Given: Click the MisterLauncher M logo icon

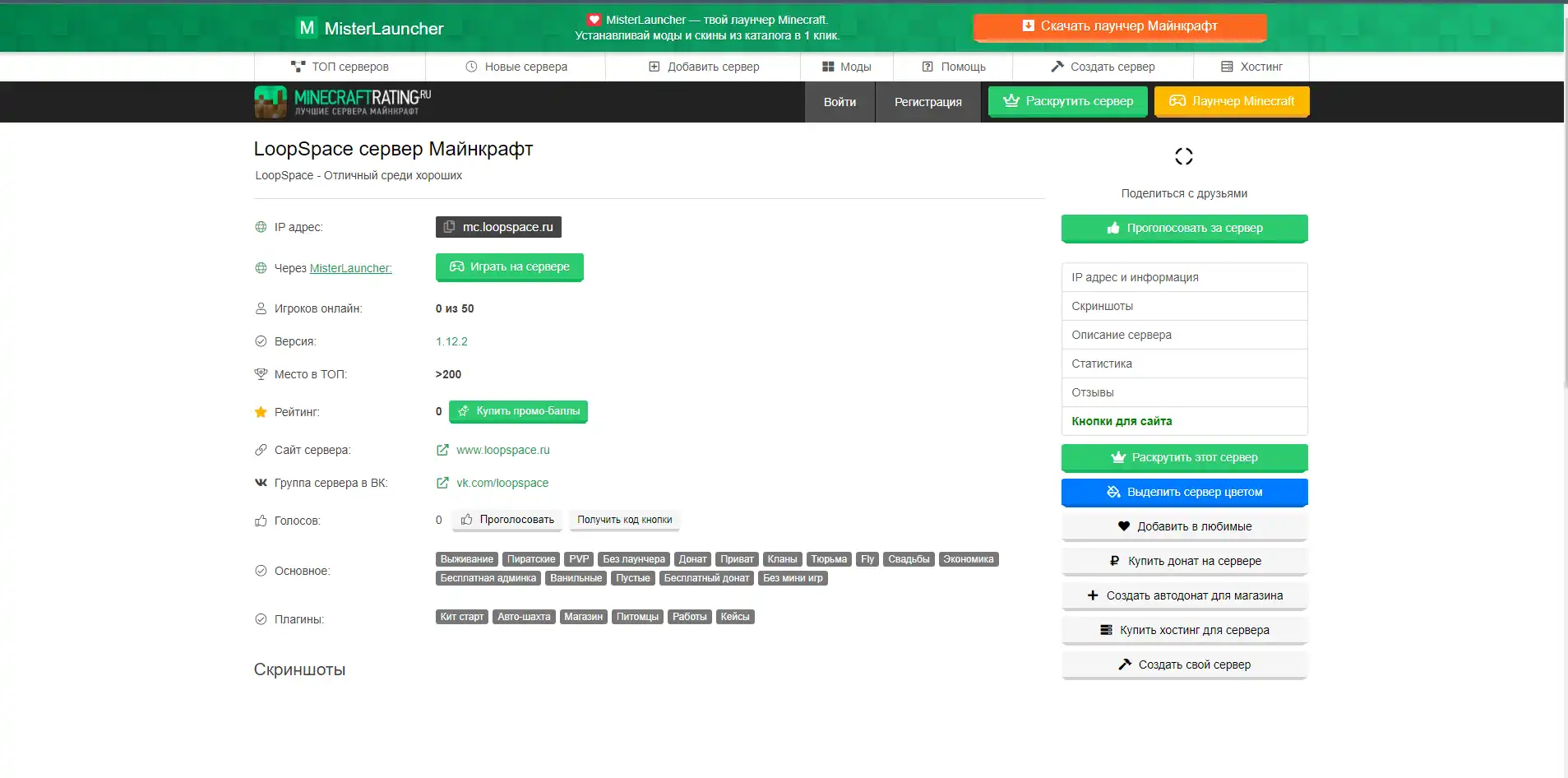Looking at the screenshot, I should (307, 28).
